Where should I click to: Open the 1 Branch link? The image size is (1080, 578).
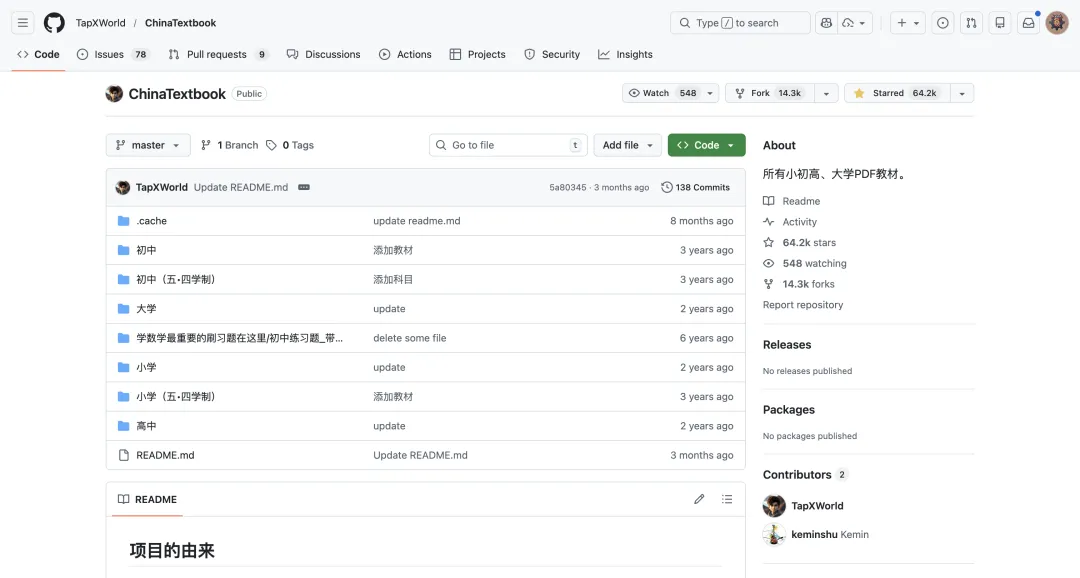(x=229, y=145)
